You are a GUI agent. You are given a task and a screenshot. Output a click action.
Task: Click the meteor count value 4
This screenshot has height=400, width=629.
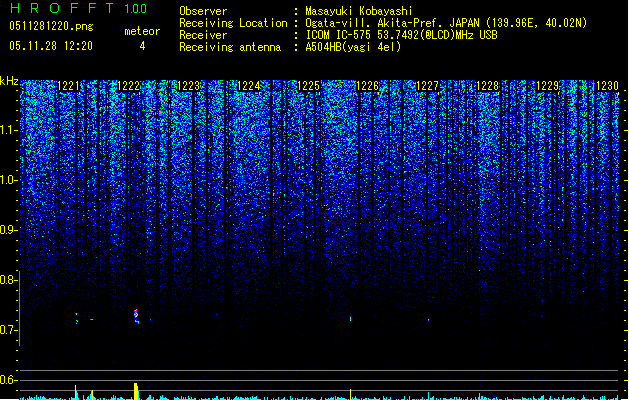point(142,46)
